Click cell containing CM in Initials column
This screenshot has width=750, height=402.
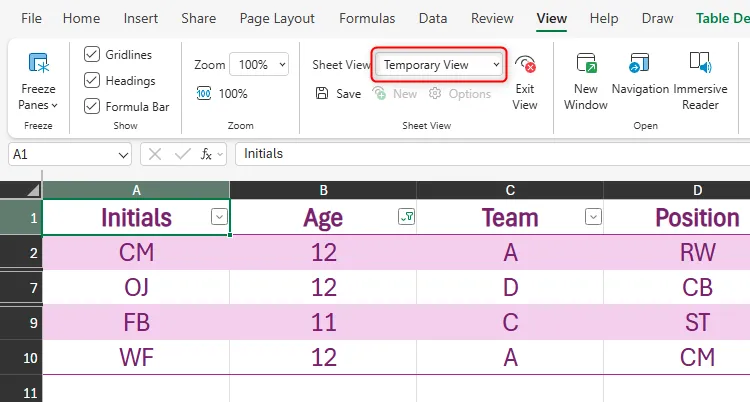[x=136, y=252]
